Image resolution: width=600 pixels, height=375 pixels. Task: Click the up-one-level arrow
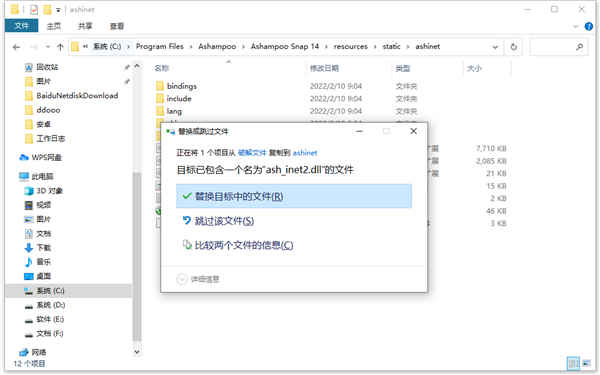(x=60, y=47)
